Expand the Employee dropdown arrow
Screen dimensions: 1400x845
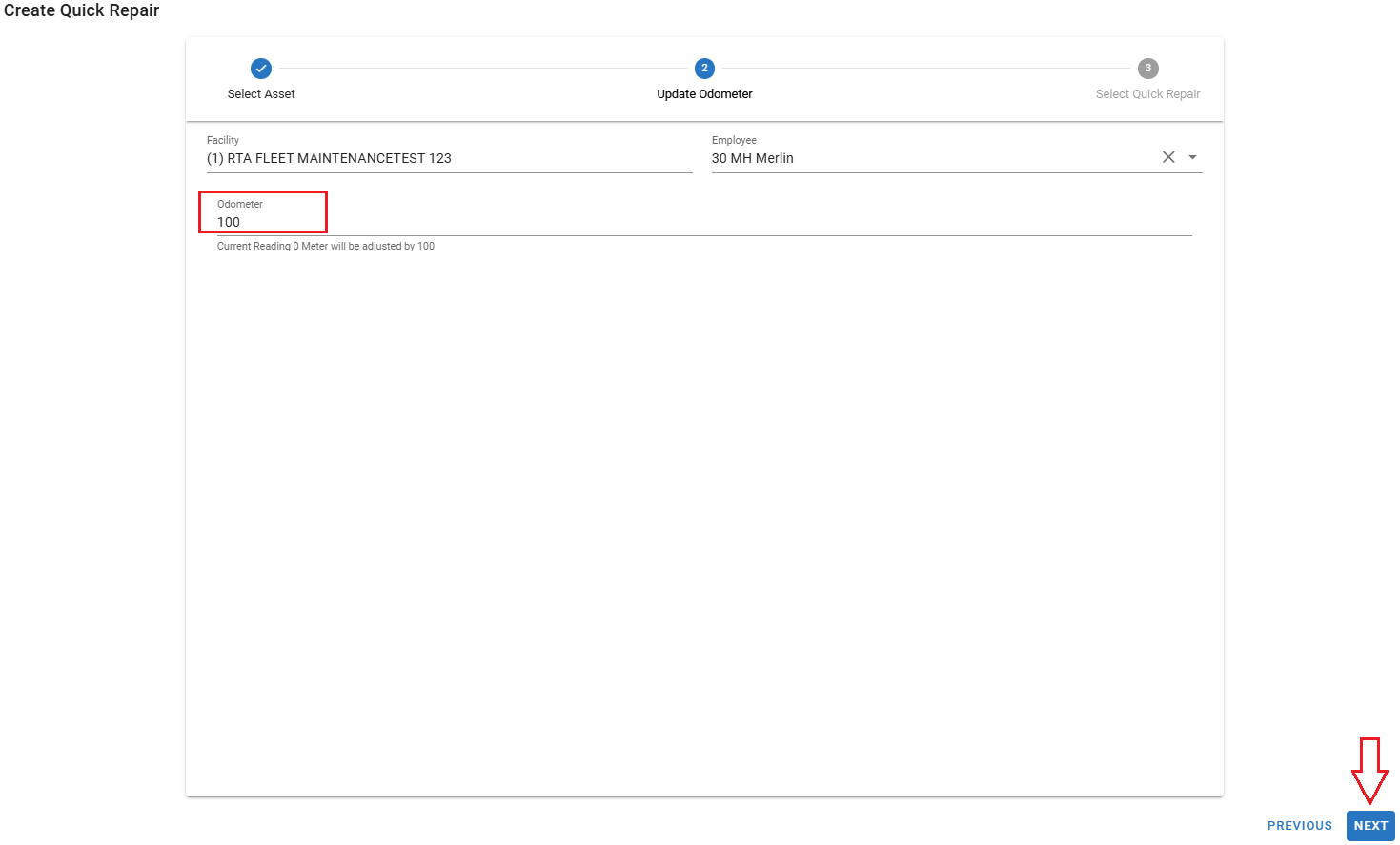(x=1192, y=157)
